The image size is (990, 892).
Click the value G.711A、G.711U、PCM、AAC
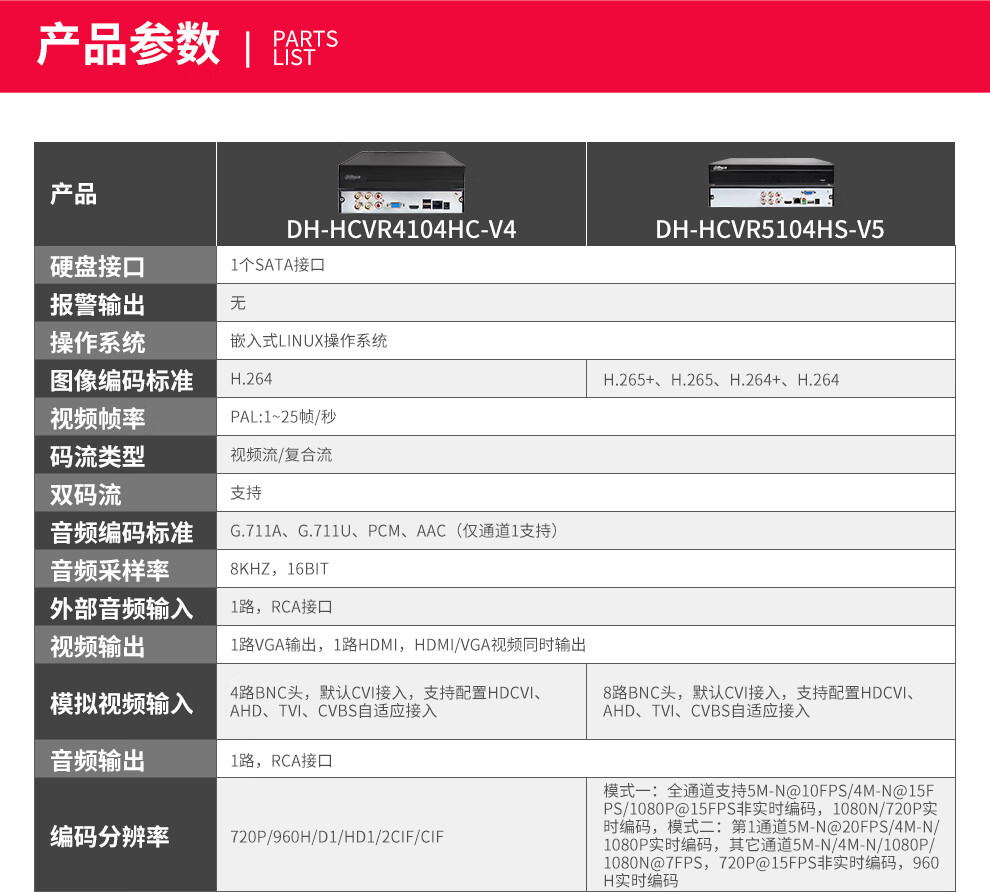338,531
